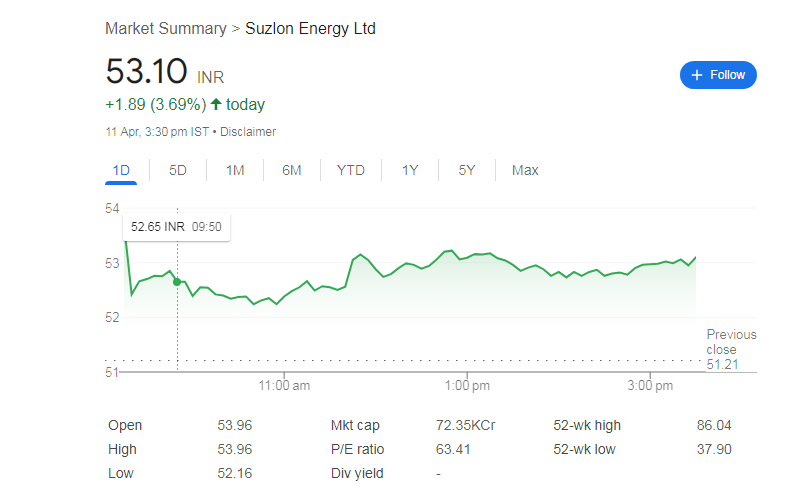Screen dimensions: 812x503
Task: Select the Max range tab
Action: [x=525, y=170]
